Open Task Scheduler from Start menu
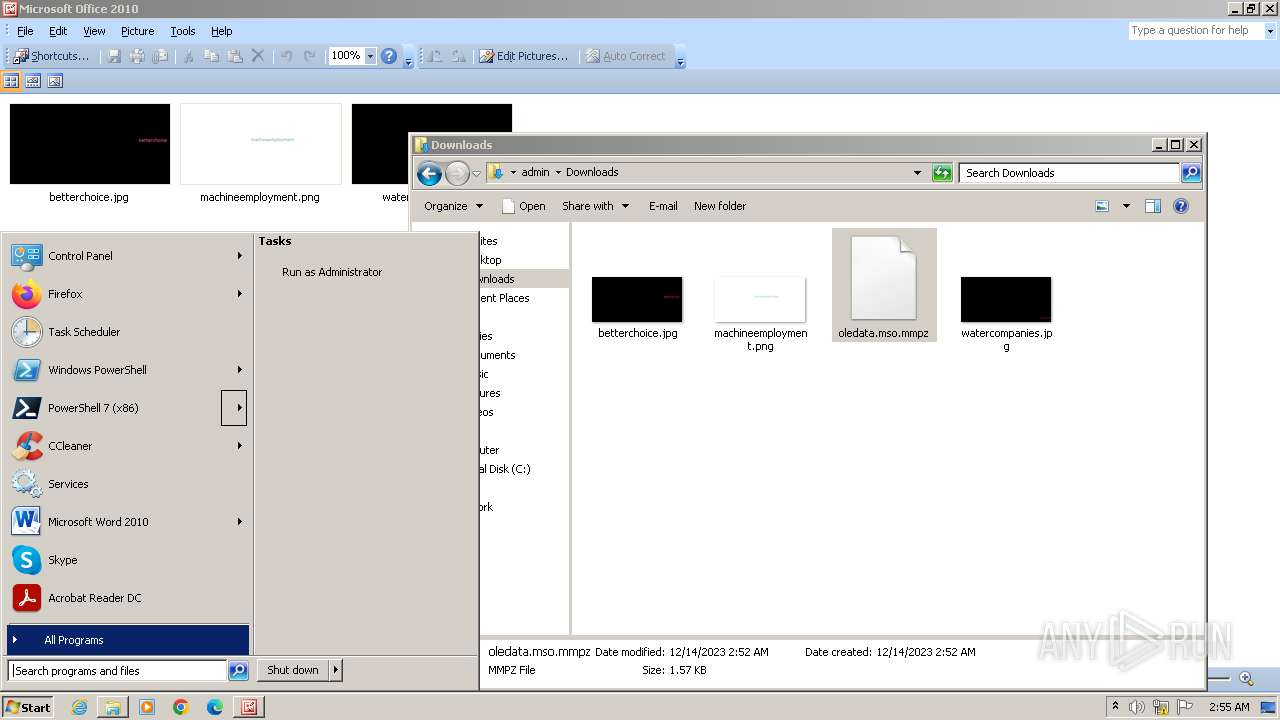The image size is (1280, 720). (127, 332)
